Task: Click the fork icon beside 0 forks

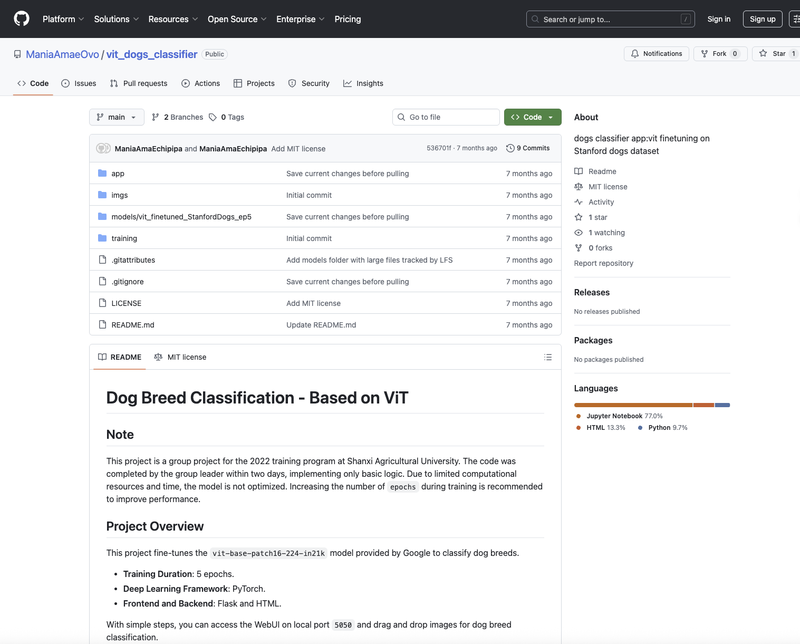Action: (x=579, y=248)
